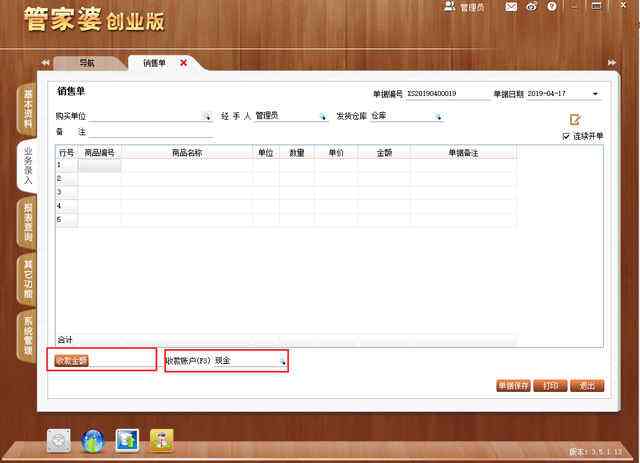Open the Weibo icon in title bar
This screenshot has height=463, width=640.
531,7
